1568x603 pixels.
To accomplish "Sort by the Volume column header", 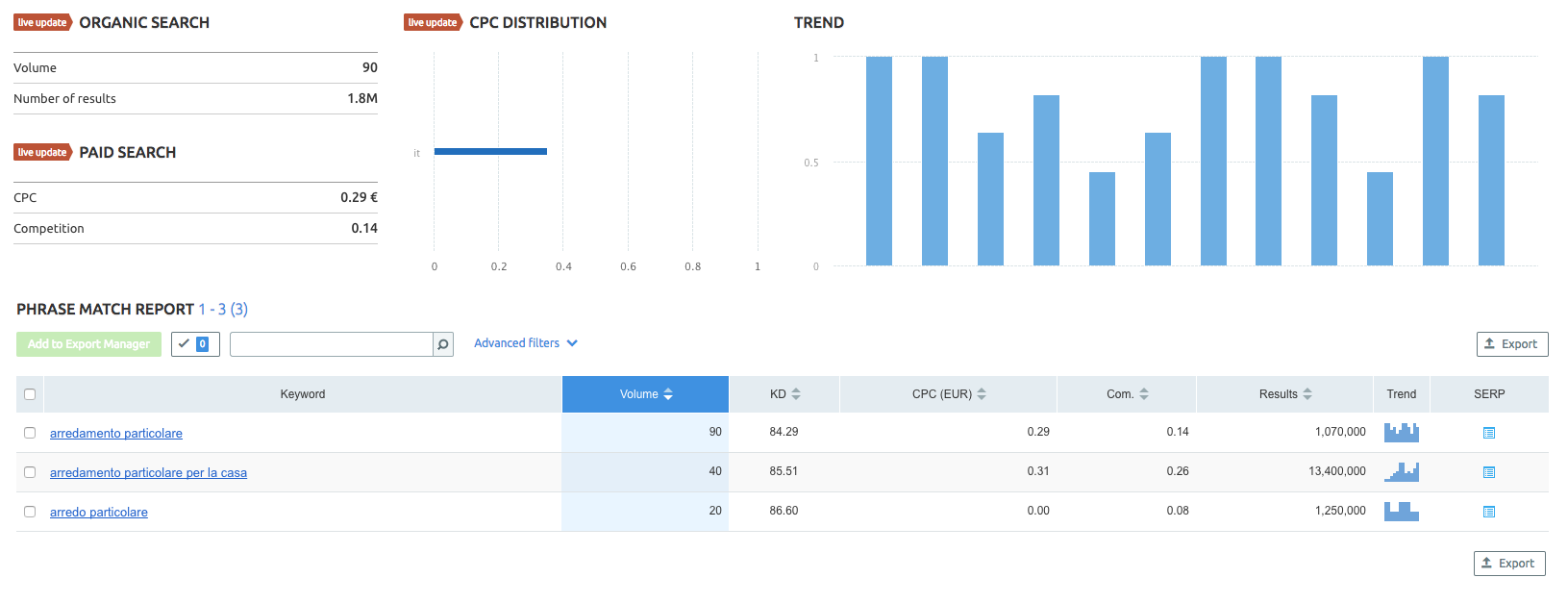I will 645,394.
